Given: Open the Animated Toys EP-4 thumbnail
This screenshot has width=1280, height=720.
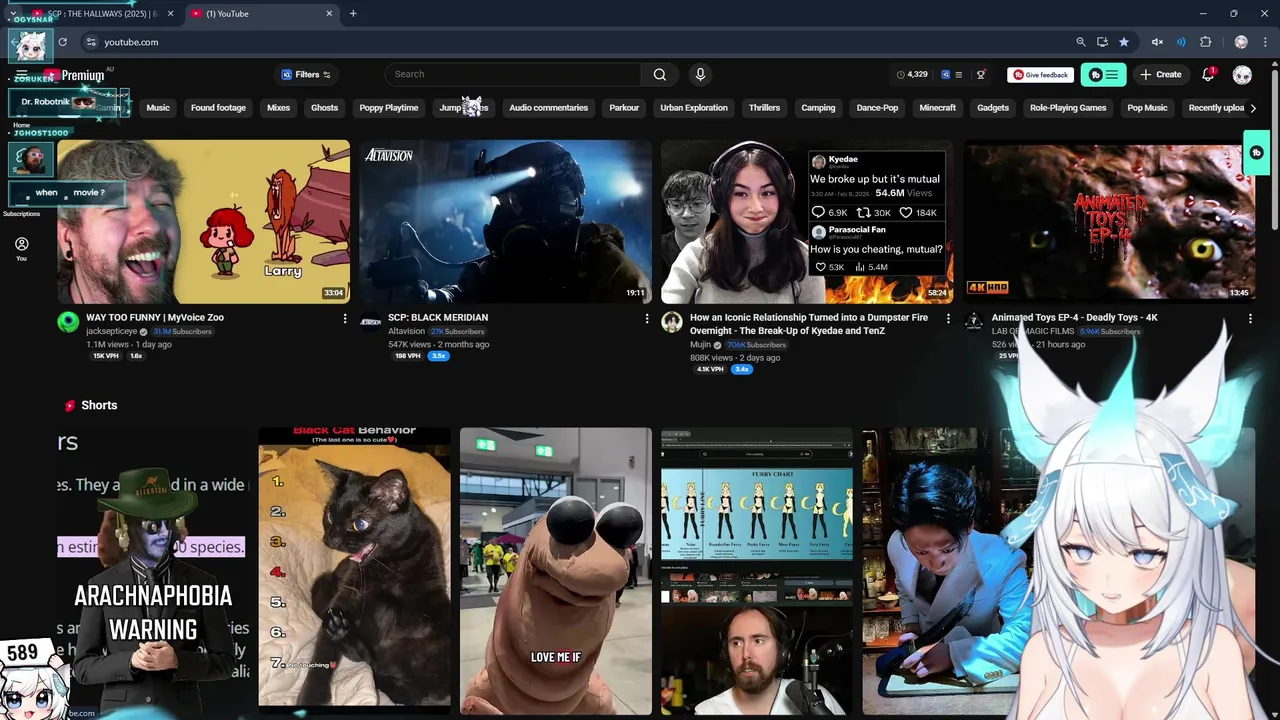Looking at the screenshot, I should [x=1108, y=221].
